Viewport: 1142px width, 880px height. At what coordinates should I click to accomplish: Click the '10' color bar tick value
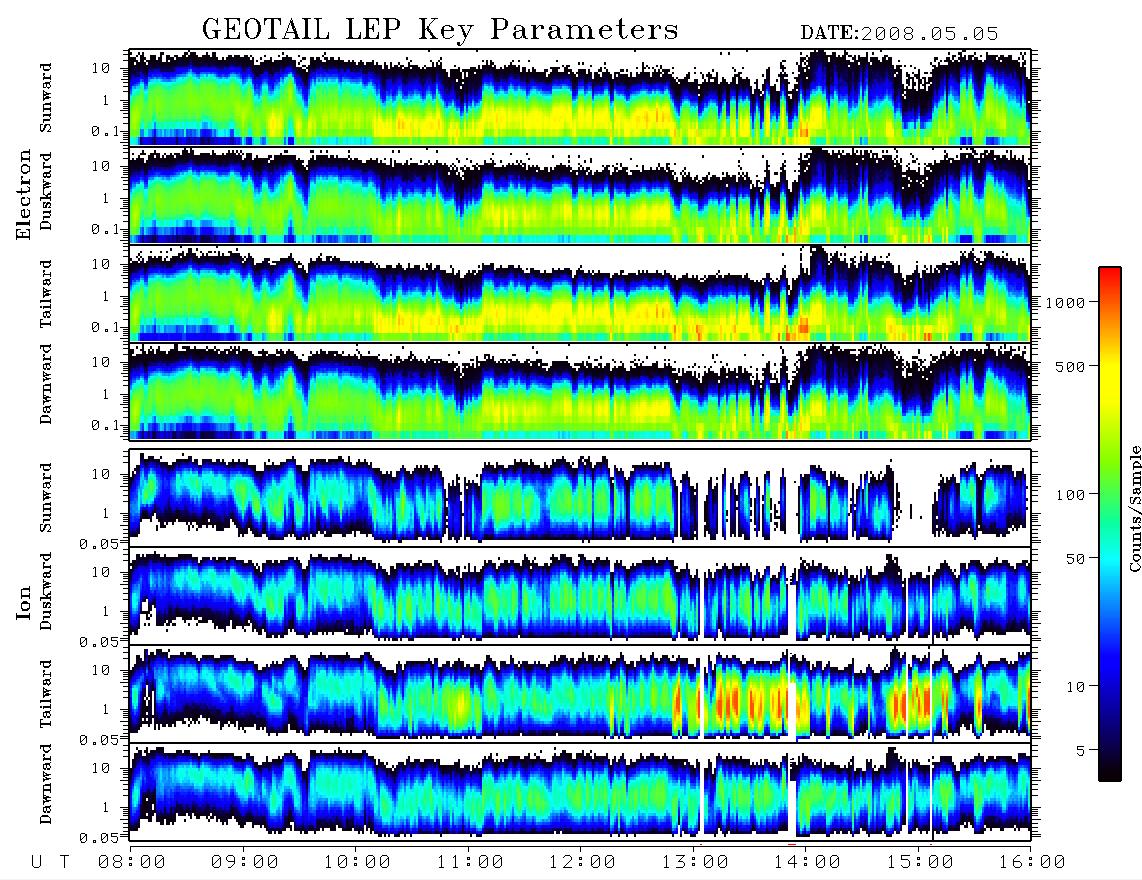tap(1075, 687)
